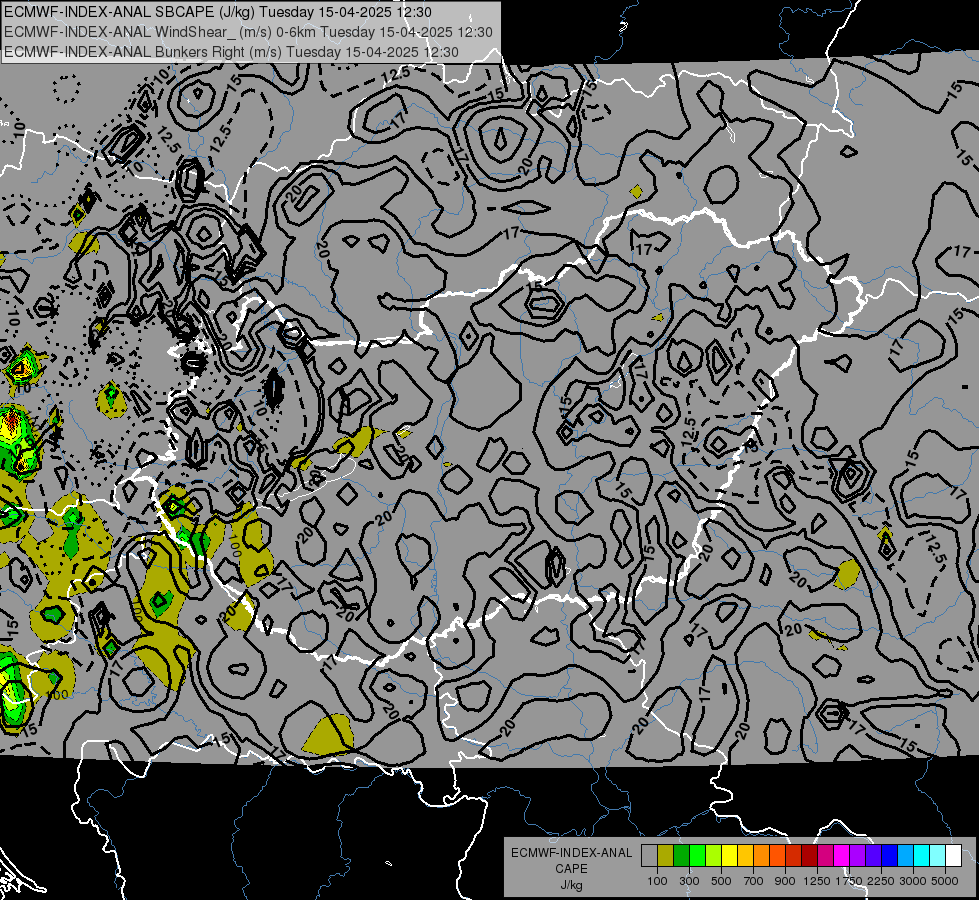Click the SBCAPE (J/kg) title line
The width and height of the screenshot is (979, 900).
(218, 12)
